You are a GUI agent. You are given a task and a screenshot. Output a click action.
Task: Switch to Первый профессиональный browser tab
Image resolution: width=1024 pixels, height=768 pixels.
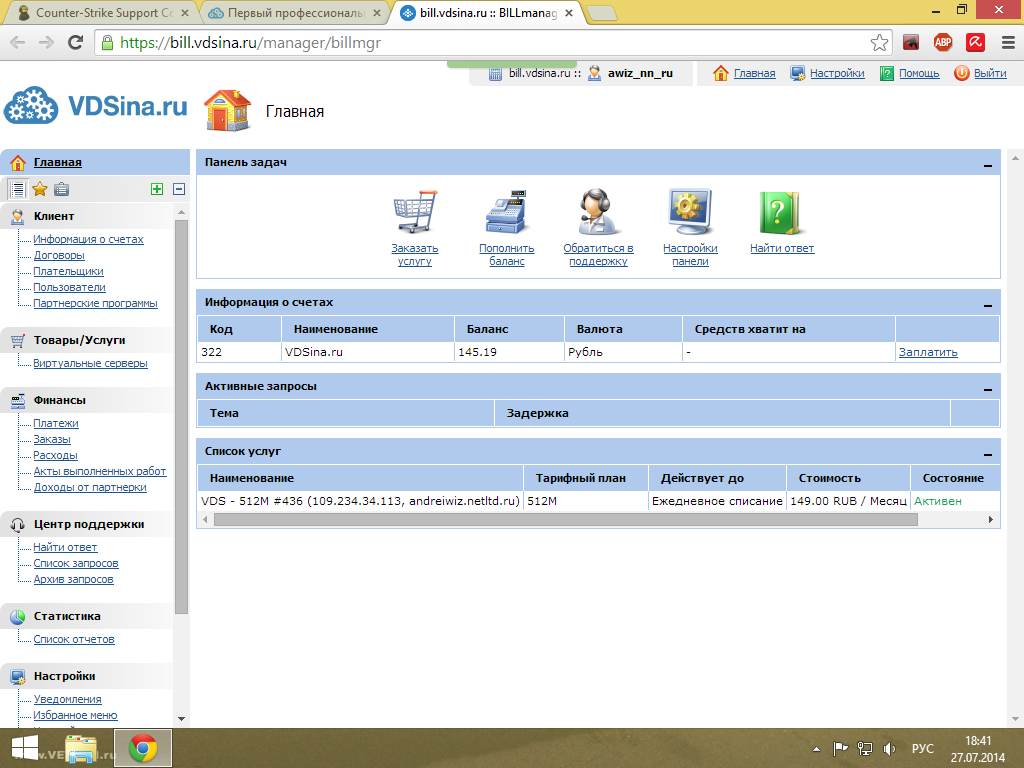click(296, 13)
